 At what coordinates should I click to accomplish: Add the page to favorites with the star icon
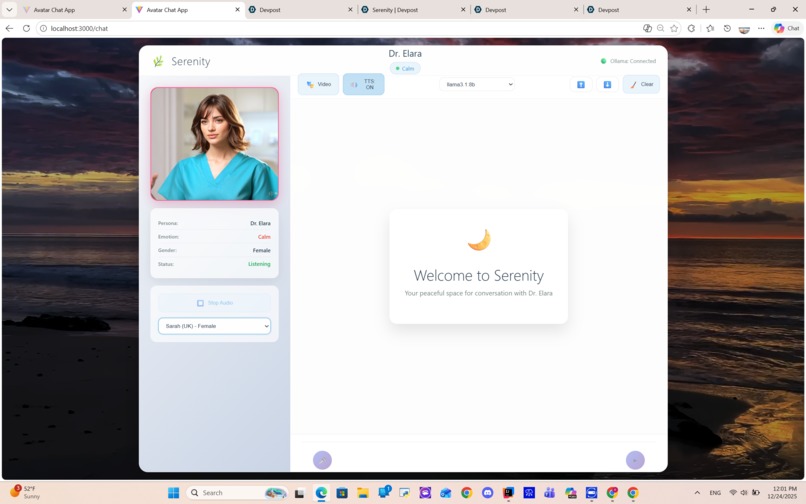[674, 28]
